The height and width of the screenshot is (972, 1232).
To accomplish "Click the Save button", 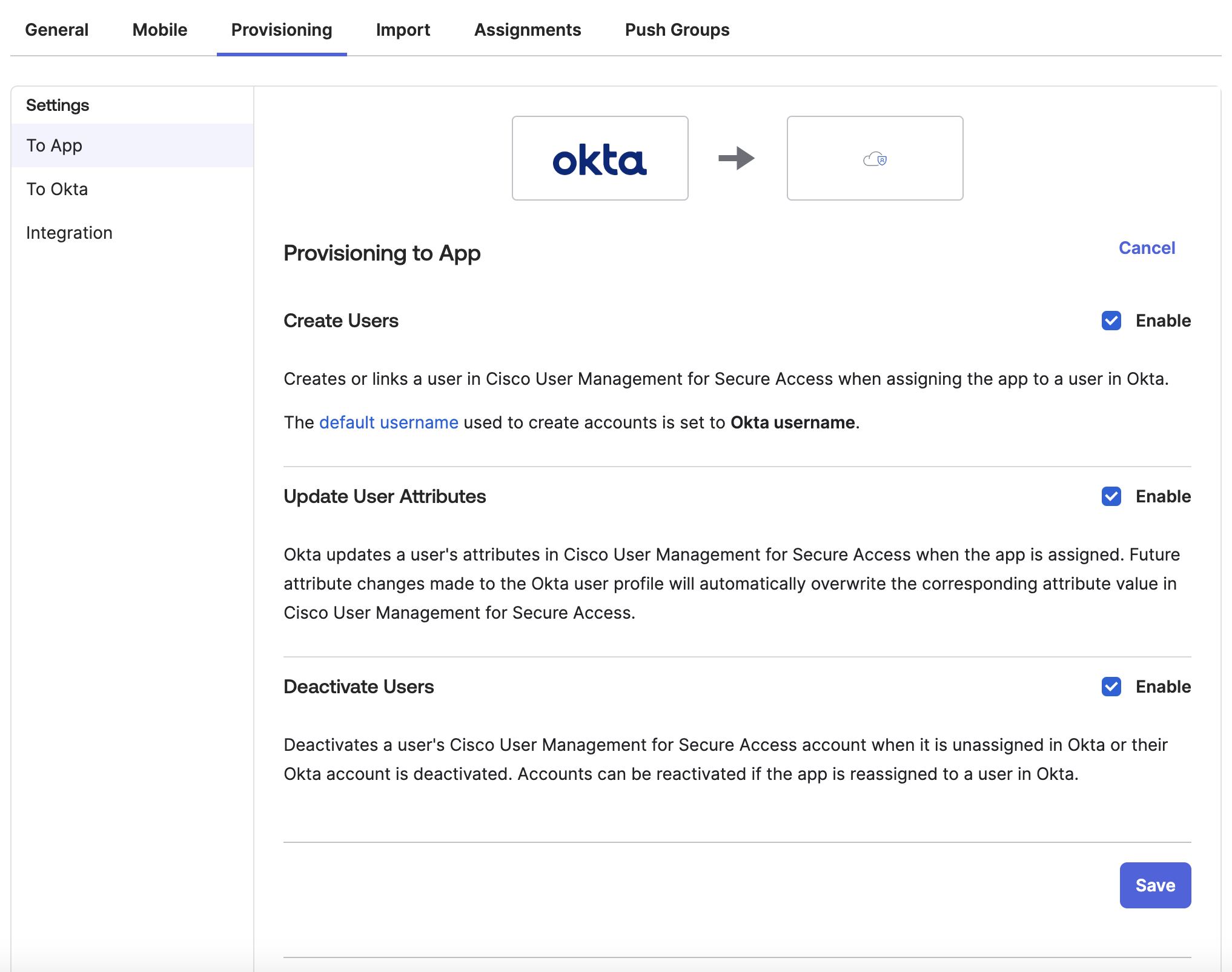I will click(1154, 885).
